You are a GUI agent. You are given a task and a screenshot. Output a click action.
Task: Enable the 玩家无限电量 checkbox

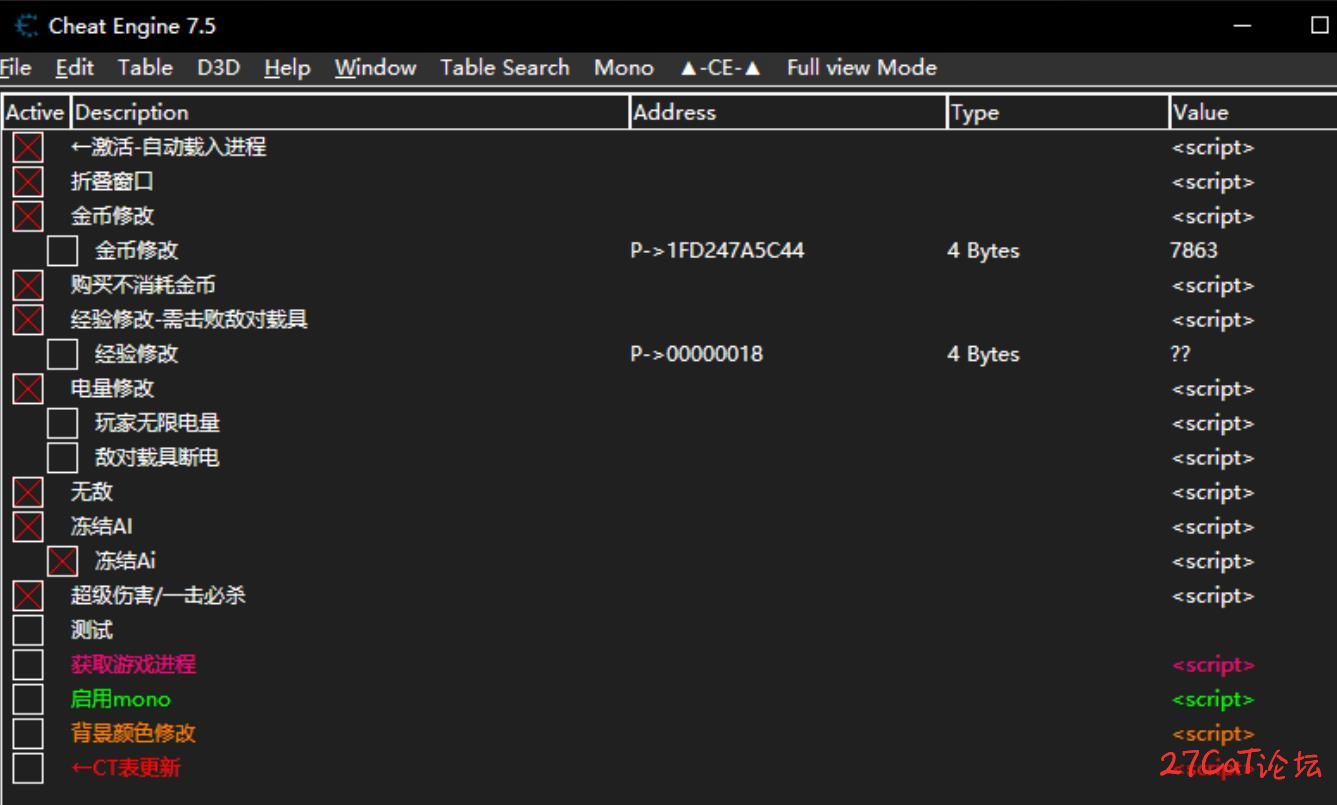click(62, 423)
